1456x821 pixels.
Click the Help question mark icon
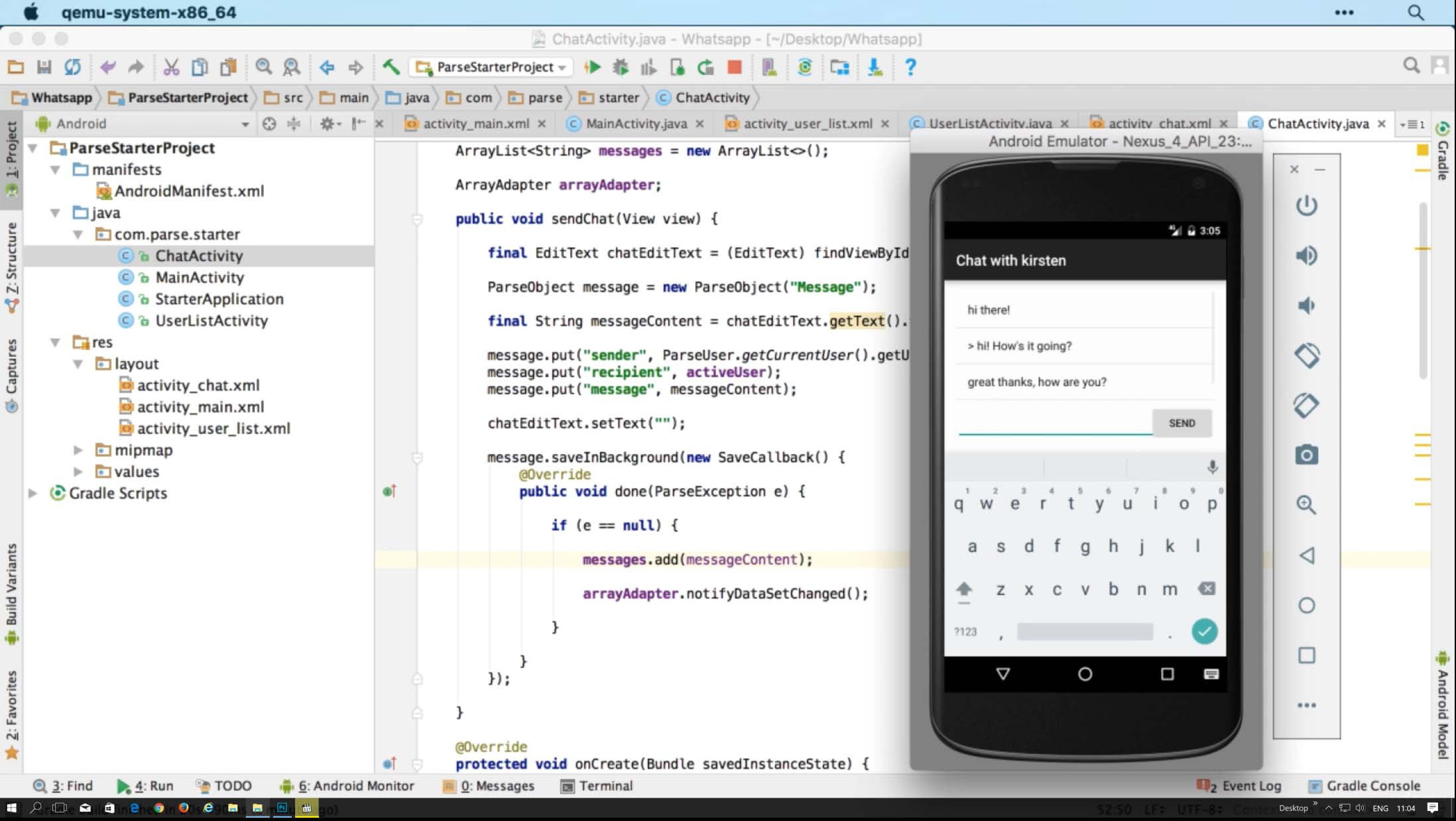(x=910, y=67)
